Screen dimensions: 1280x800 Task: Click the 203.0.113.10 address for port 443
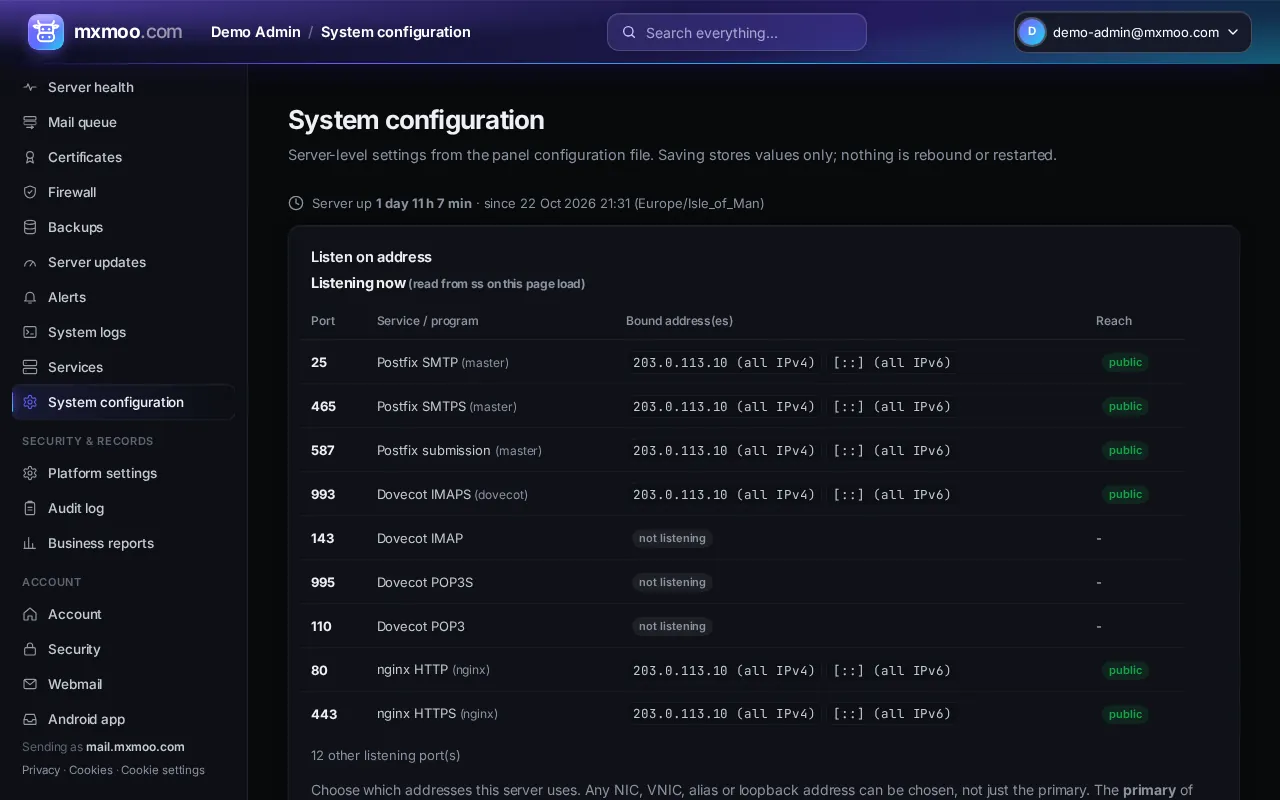click(x=724, y=714)
